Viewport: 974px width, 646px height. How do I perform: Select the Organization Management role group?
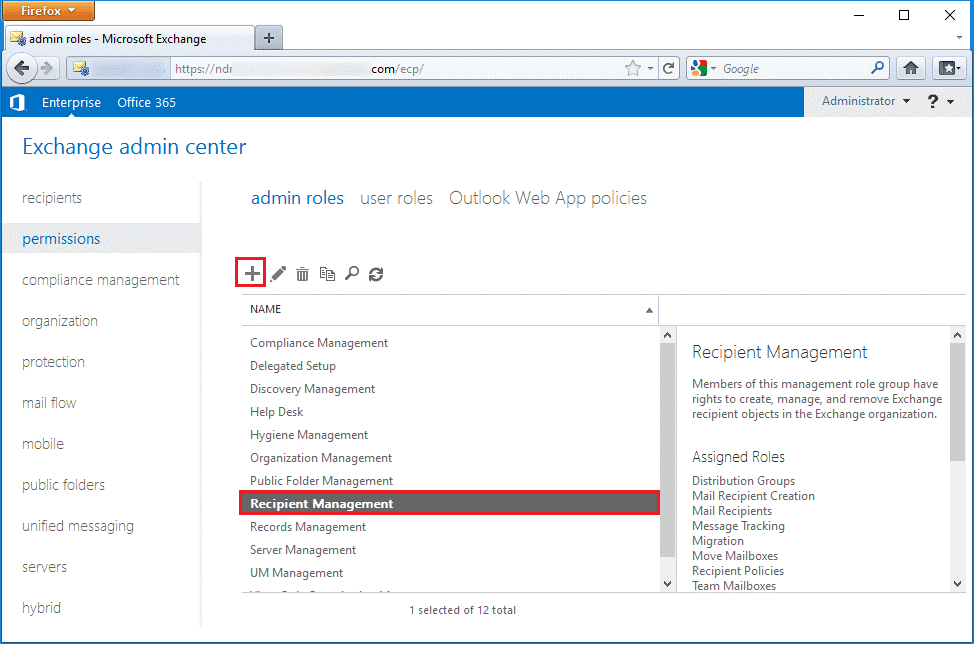450,458
